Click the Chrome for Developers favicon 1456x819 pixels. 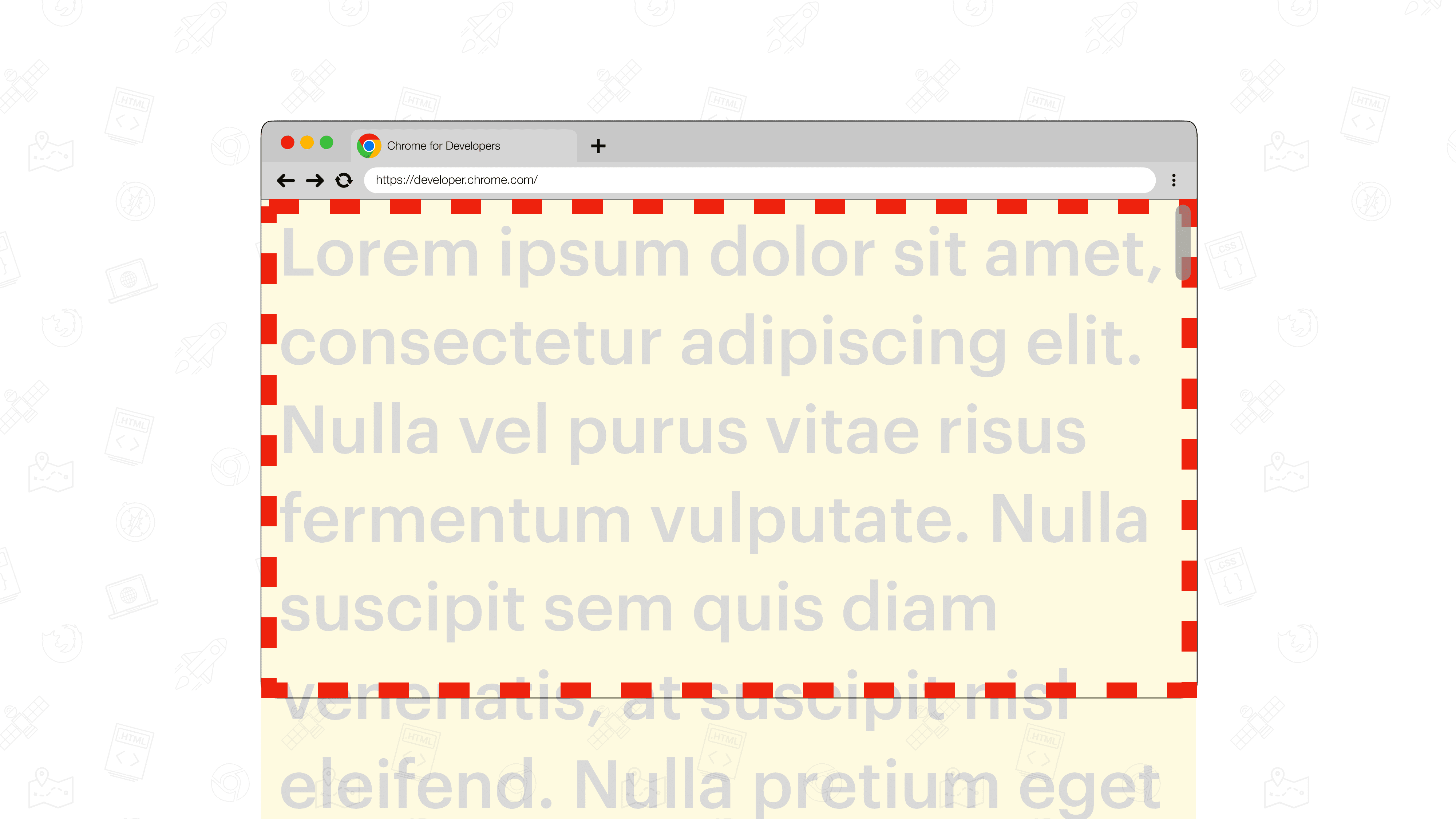coord(369,145)
